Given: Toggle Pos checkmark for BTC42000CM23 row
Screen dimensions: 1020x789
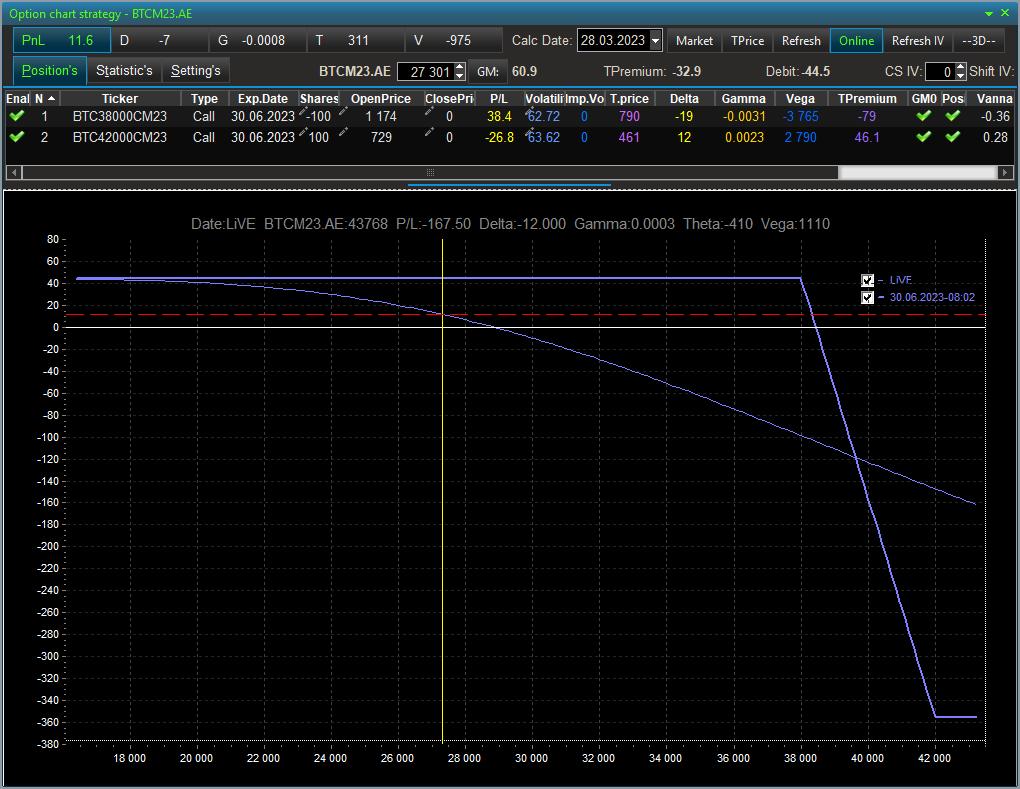Looking at the screenshot, I should pos(953,137).
